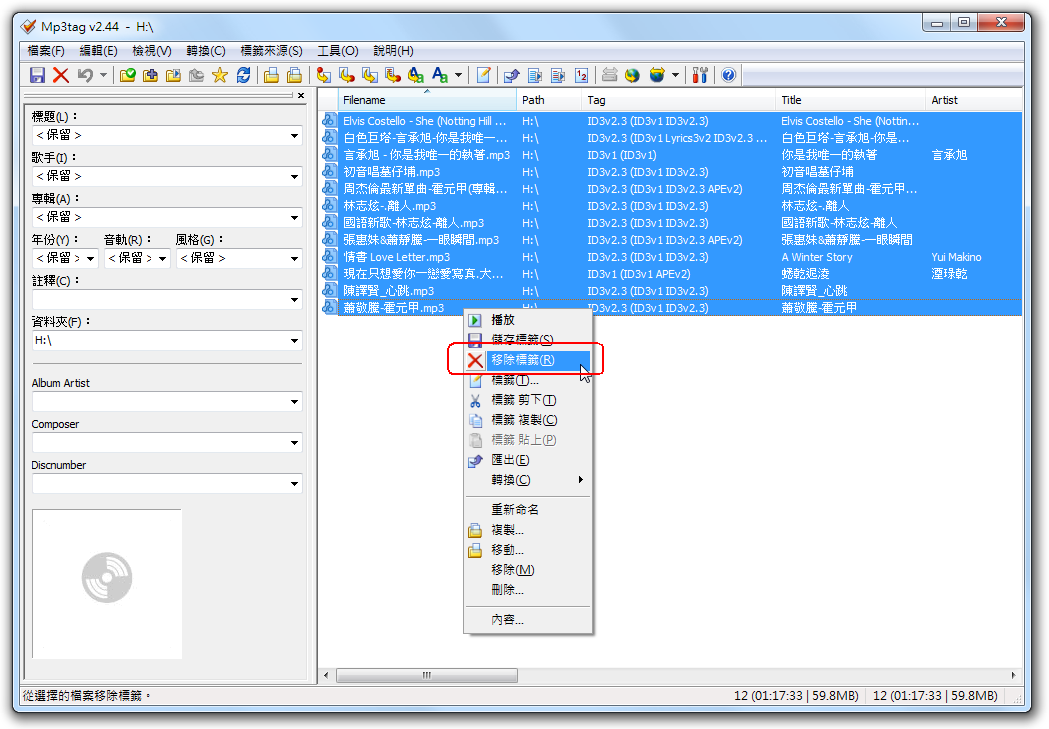Click the Save tag floppy disk toolbar icon
The image size is (1049, 729).
coord(37,75)
